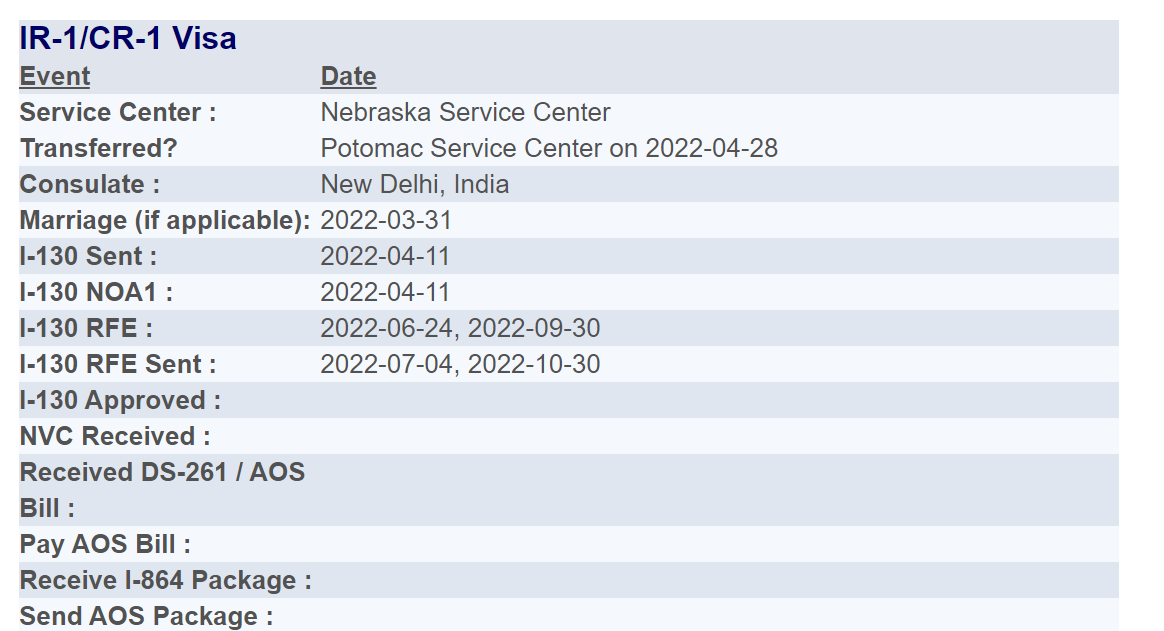
Task: Click the Service Center row label
Action: tap(118, 112)
